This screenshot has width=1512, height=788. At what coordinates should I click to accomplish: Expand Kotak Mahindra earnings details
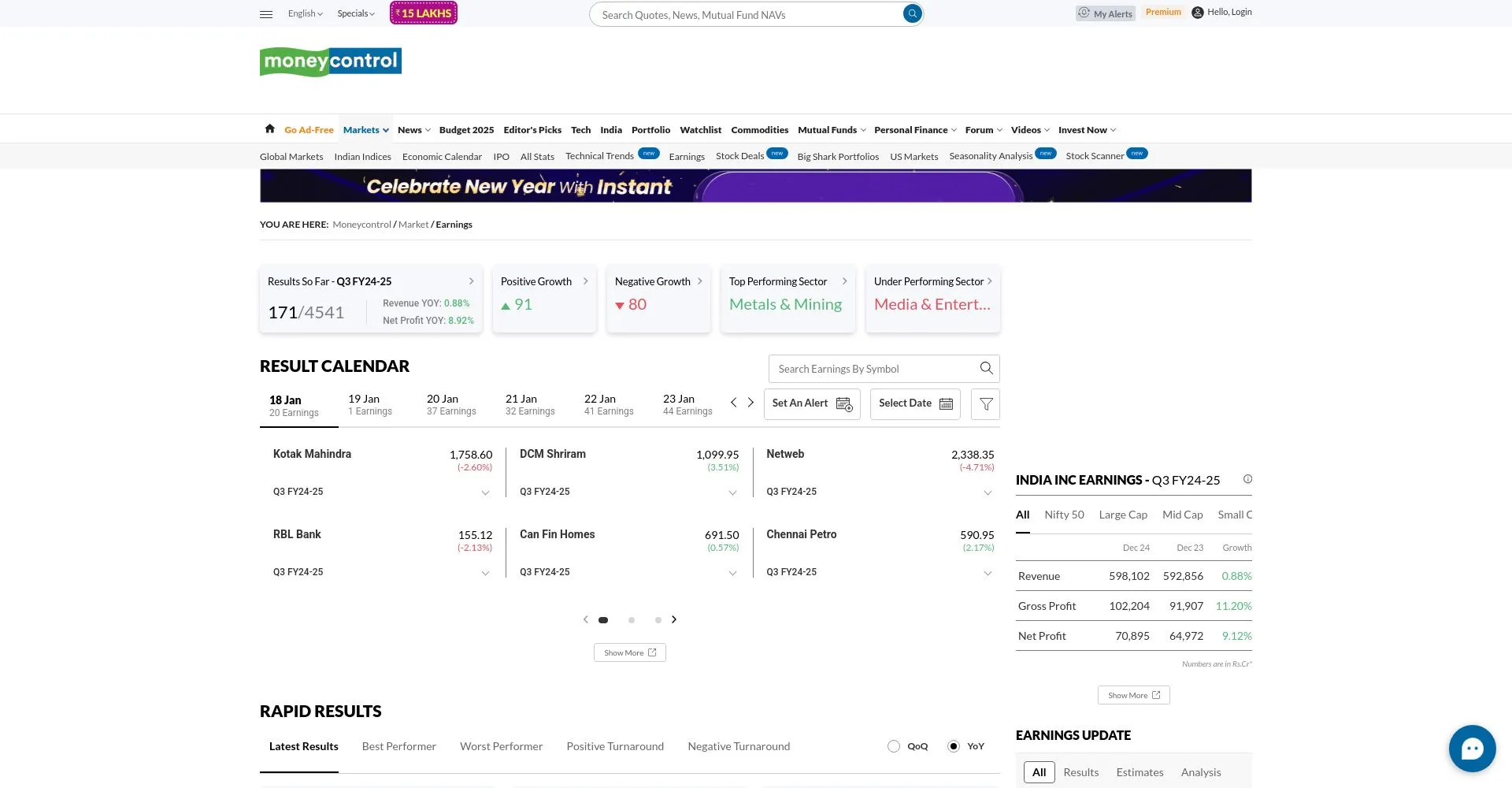[x=485, y=493]
